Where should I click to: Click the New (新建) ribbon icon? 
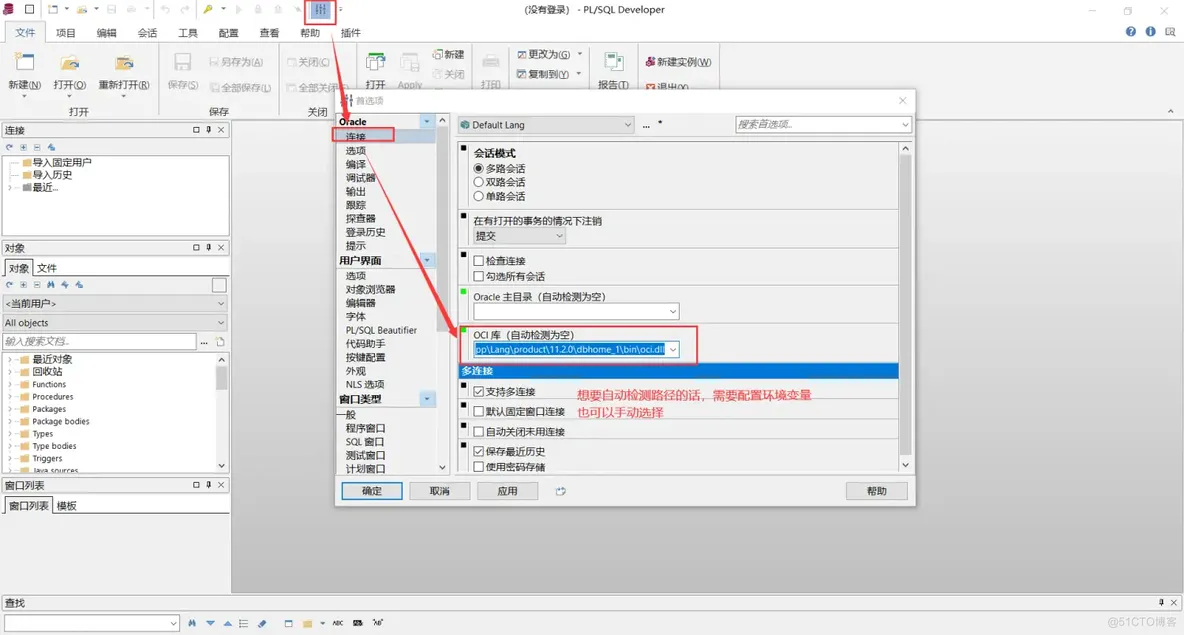pos(24,63)
